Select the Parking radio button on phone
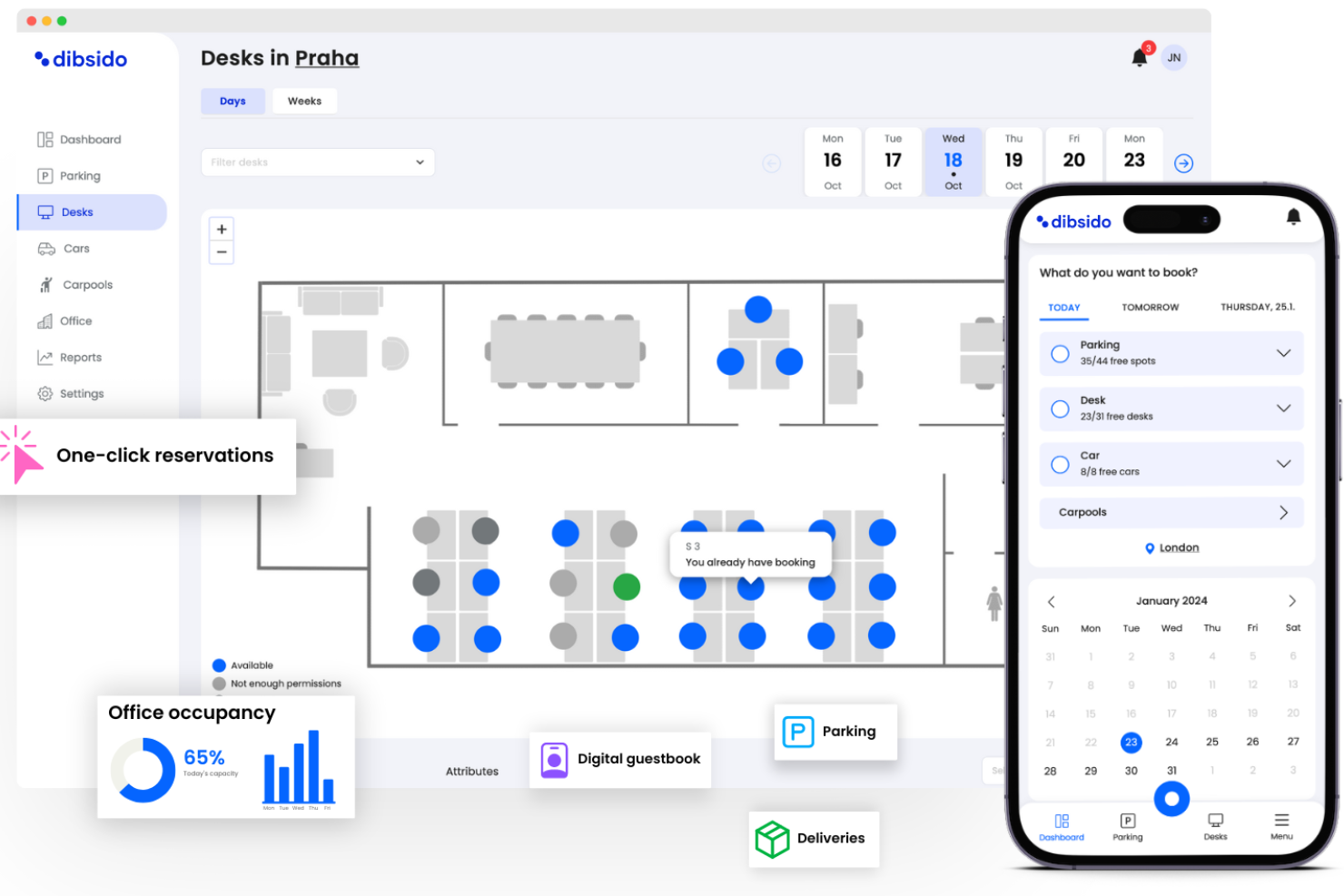Image resolution: width=1344 pixels, height=896 pixels. [x=1060, y=353]
